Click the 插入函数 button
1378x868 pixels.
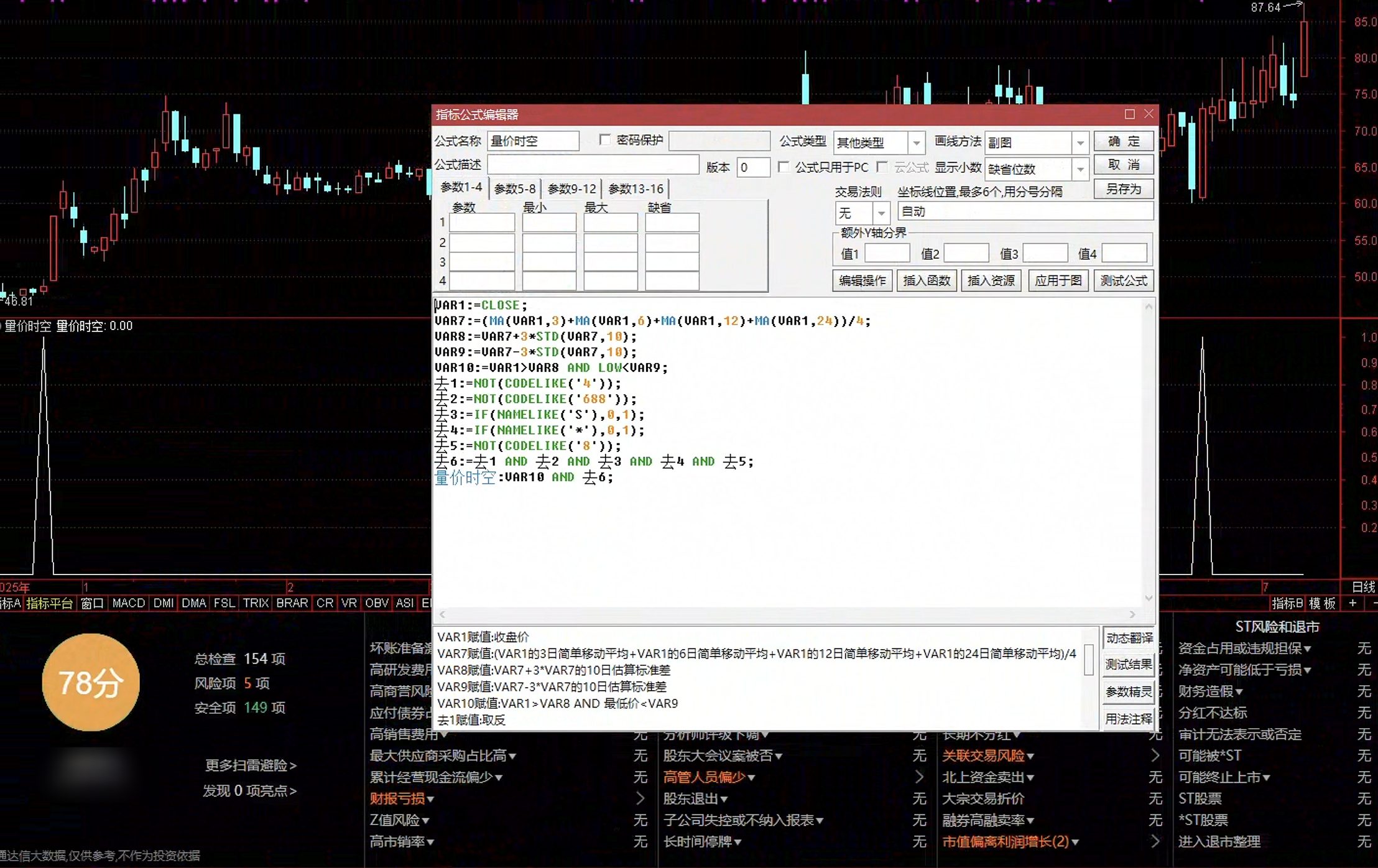point(927,280)
